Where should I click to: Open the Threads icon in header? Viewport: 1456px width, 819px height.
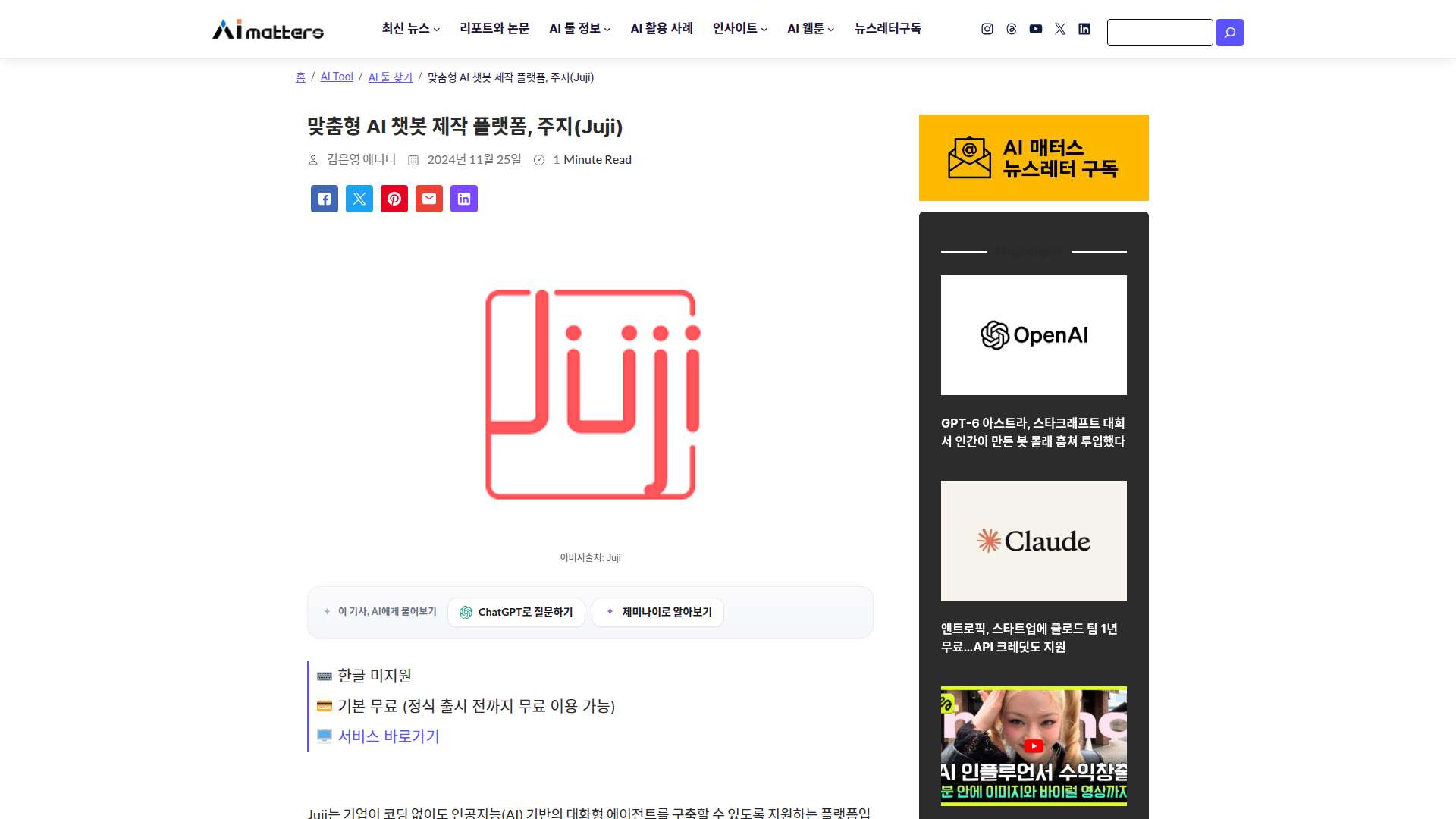1011,29
